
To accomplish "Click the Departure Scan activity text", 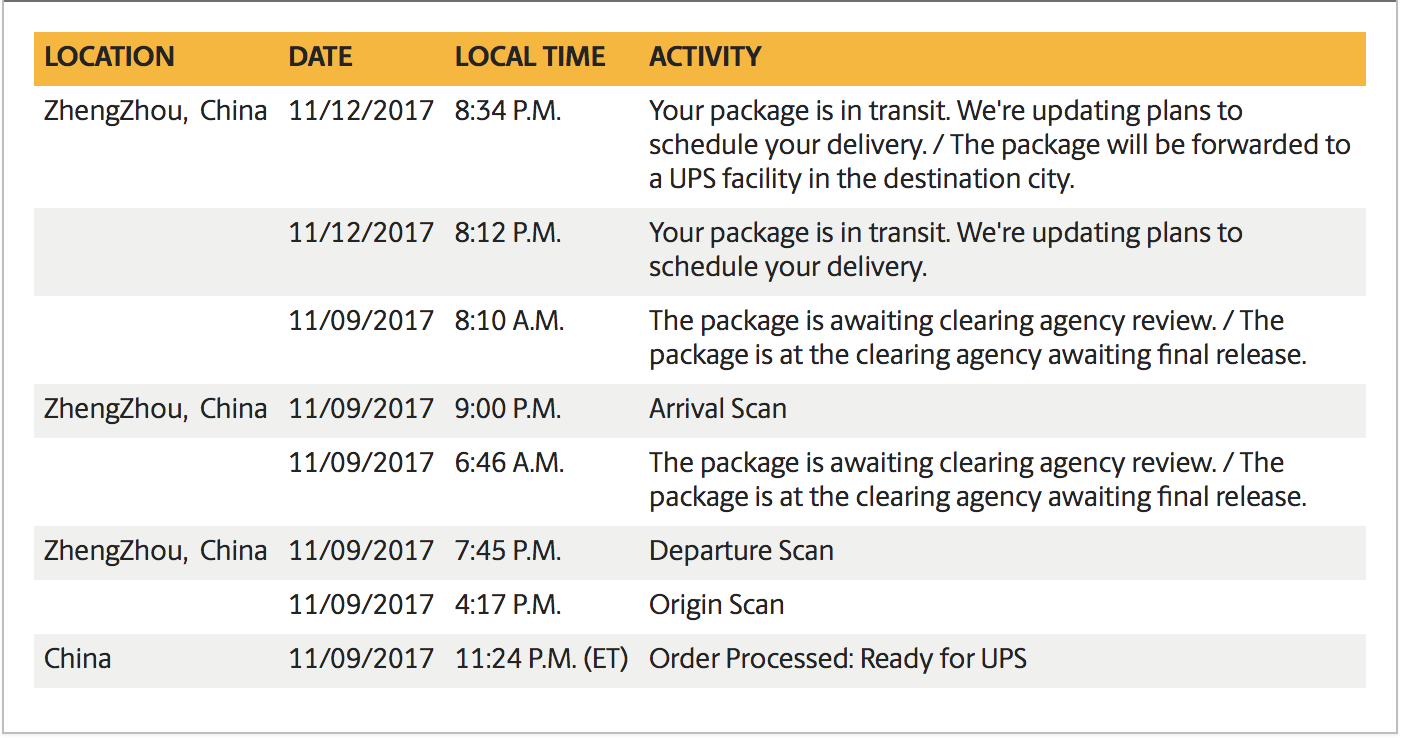I will (741, 551).
